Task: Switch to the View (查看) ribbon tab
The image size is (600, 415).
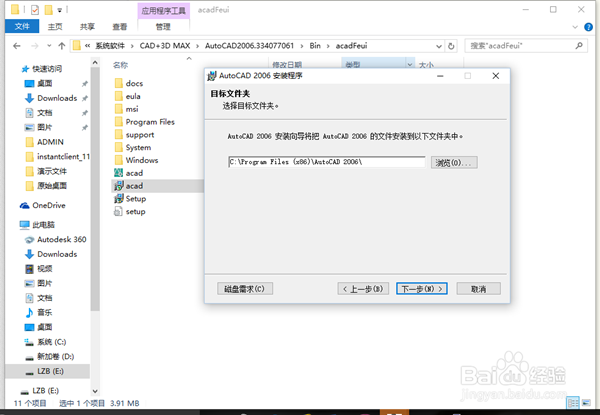Action: (119, 26)
